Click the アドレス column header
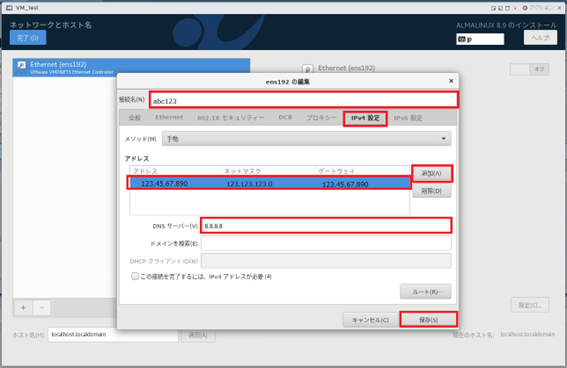 (x=176, y=171)
